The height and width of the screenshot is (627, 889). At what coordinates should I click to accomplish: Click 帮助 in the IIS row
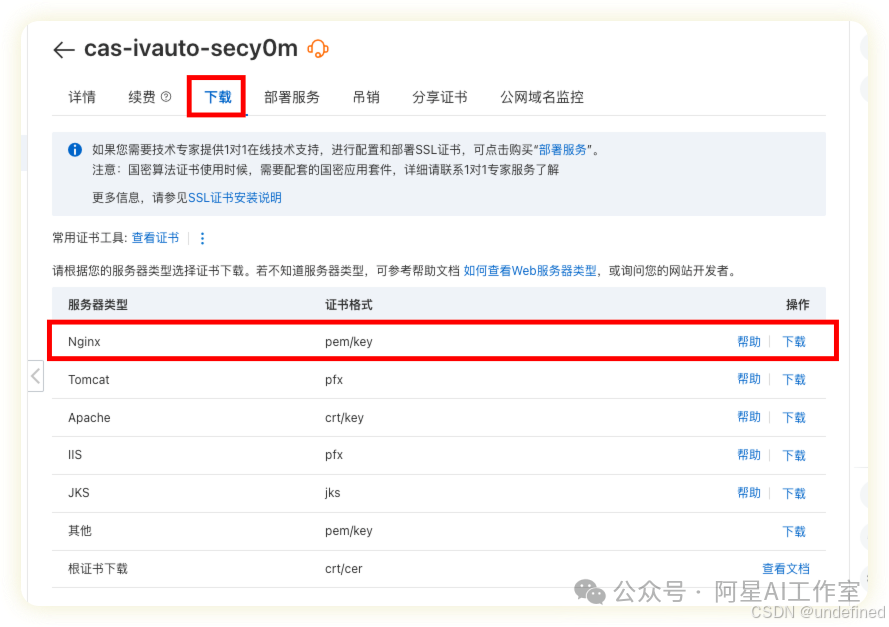749,455
